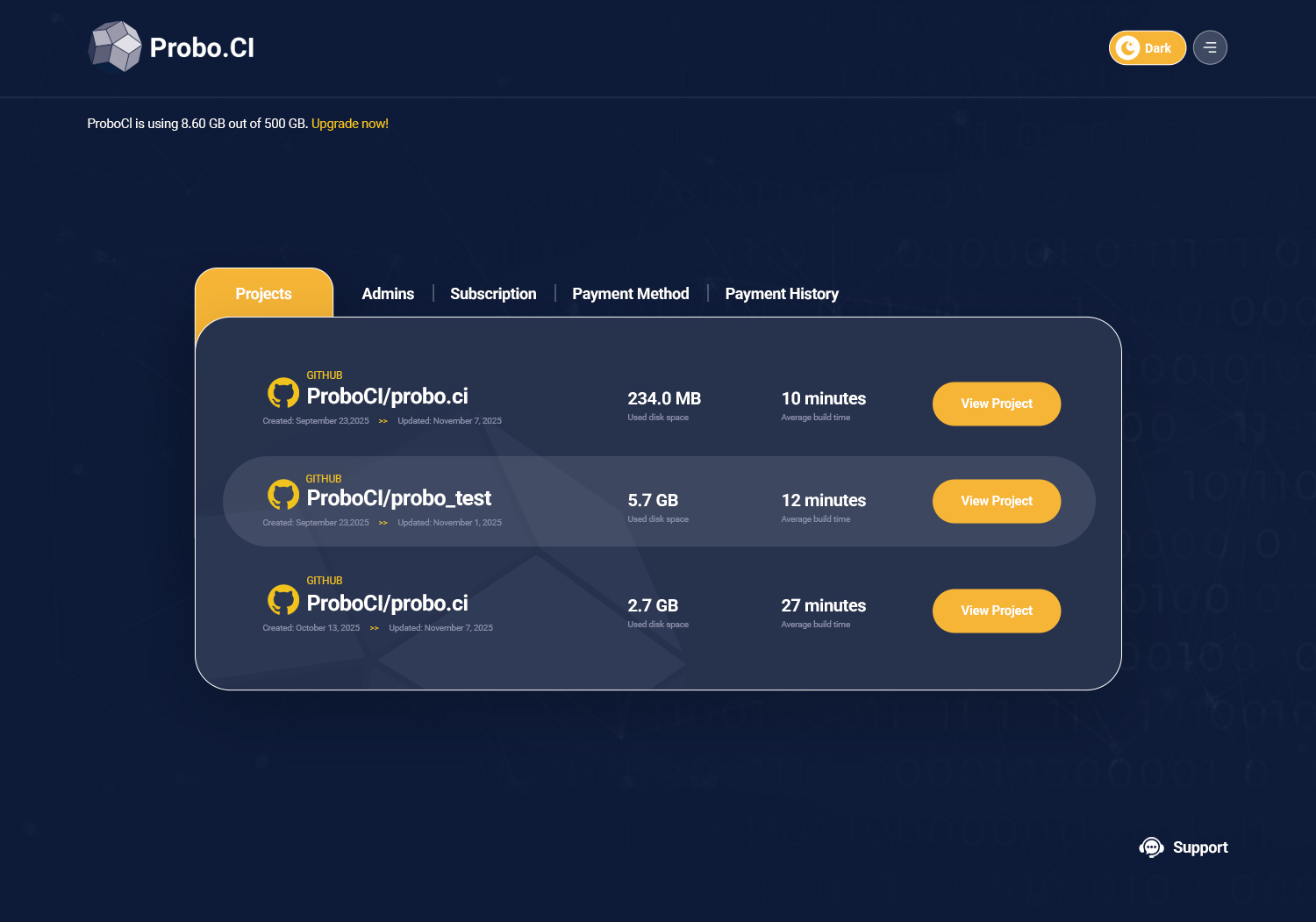Open View Project for the 234.0 MB project

click(997, 404)
